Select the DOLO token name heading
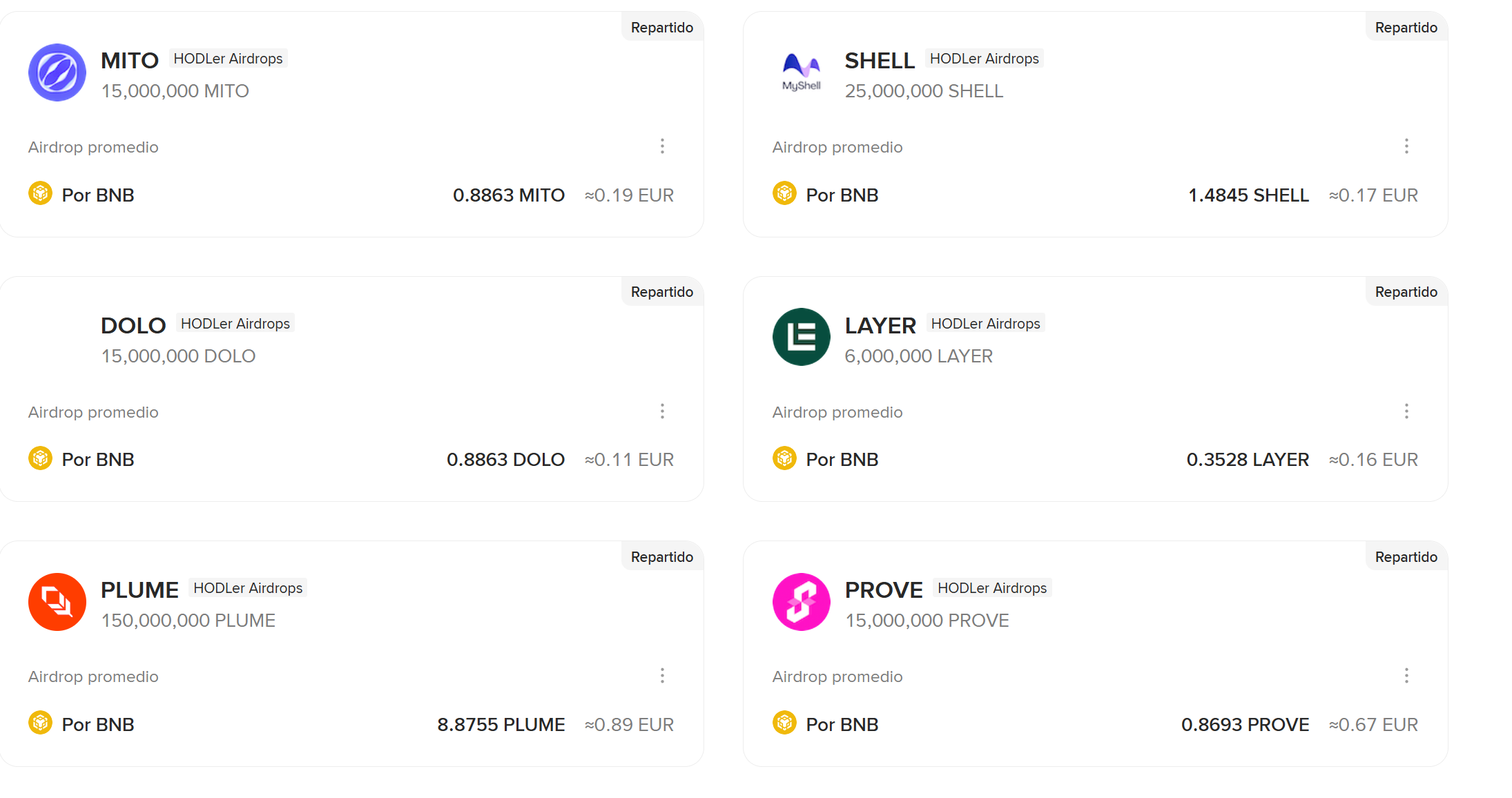Image resolution: width=1512 pixels, height=798 pixels. (133, 326)
